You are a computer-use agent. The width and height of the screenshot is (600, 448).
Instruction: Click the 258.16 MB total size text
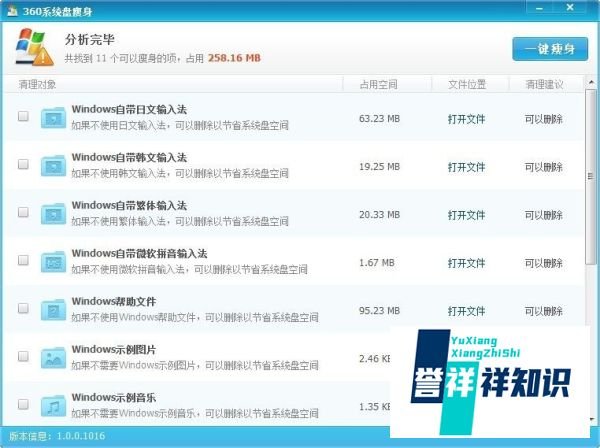(234, 58)
